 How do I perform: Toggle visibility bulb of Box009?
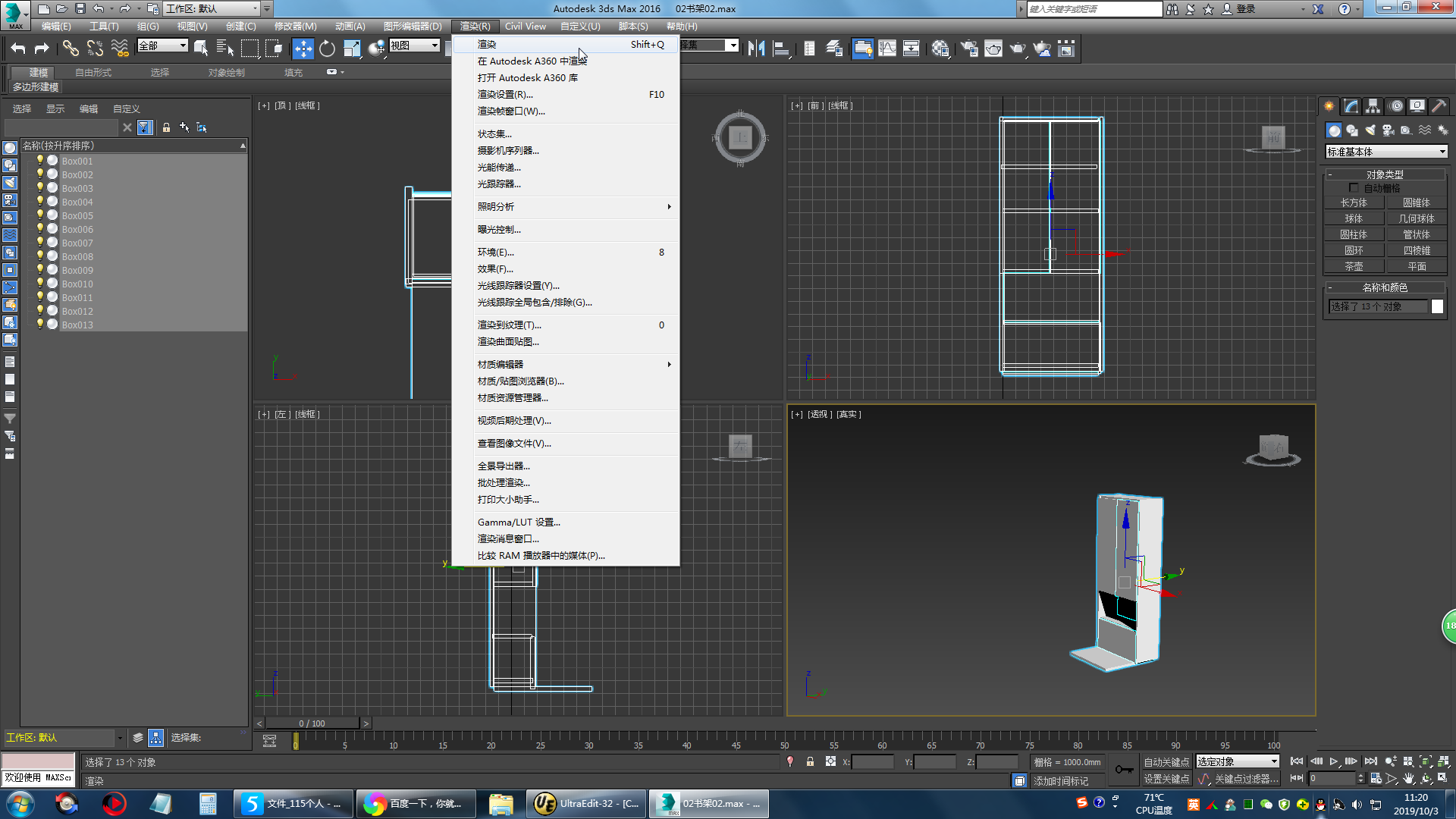40,270
